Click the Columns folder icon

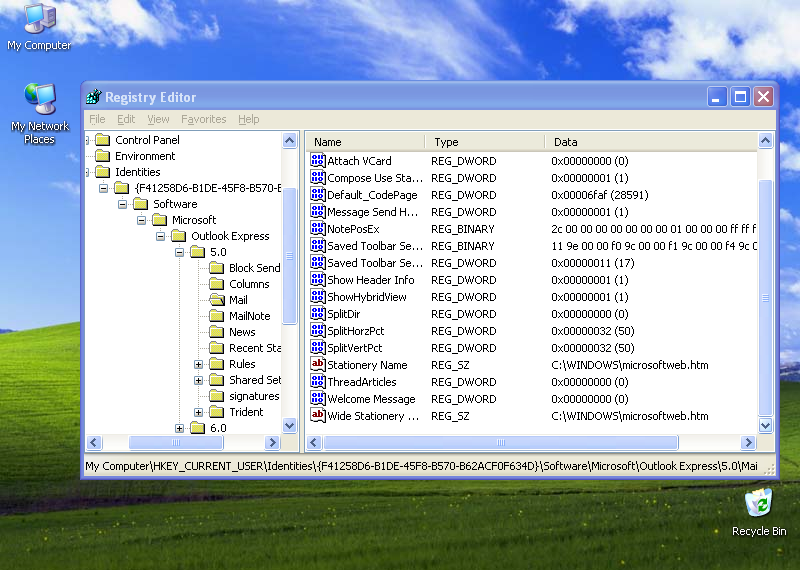[217, 284]
